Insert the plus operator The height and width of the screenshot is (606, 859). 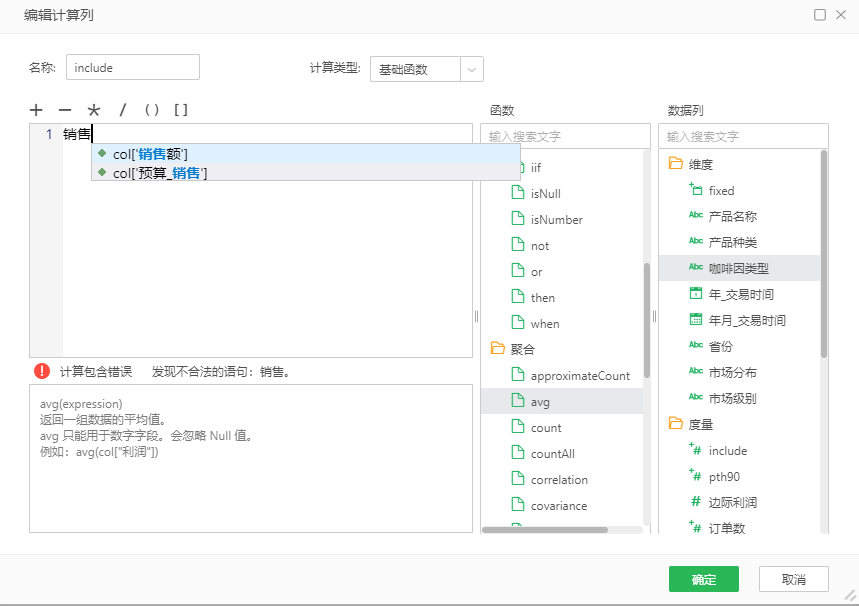click(x=36, y=110)
